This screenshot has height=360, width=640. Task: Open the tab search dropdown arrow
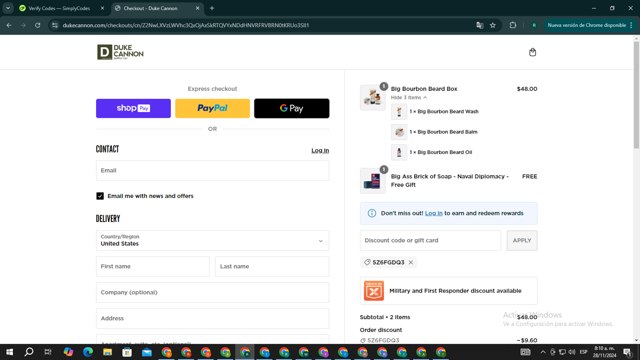pos(8,8)
